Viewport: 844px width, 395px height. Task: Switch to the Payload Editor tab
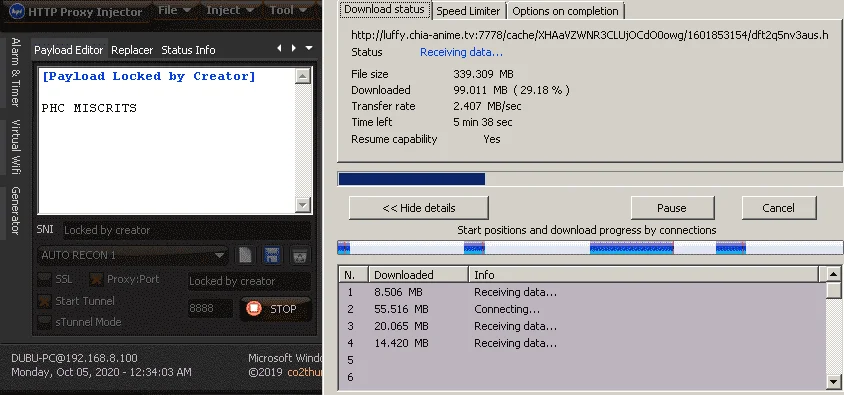68,50
